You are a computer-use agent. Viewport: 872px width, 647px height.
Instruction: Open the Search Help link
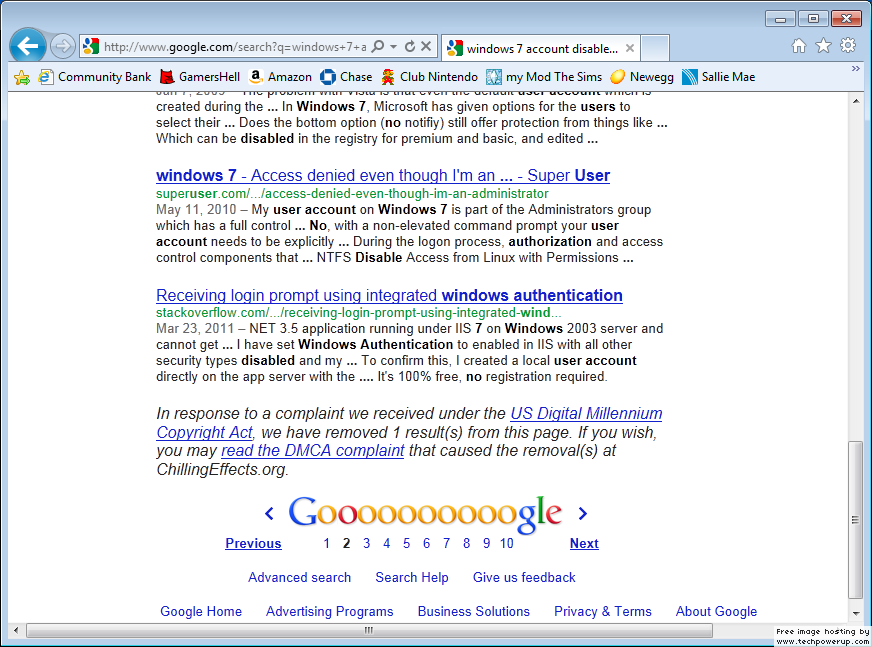point(412,577)
